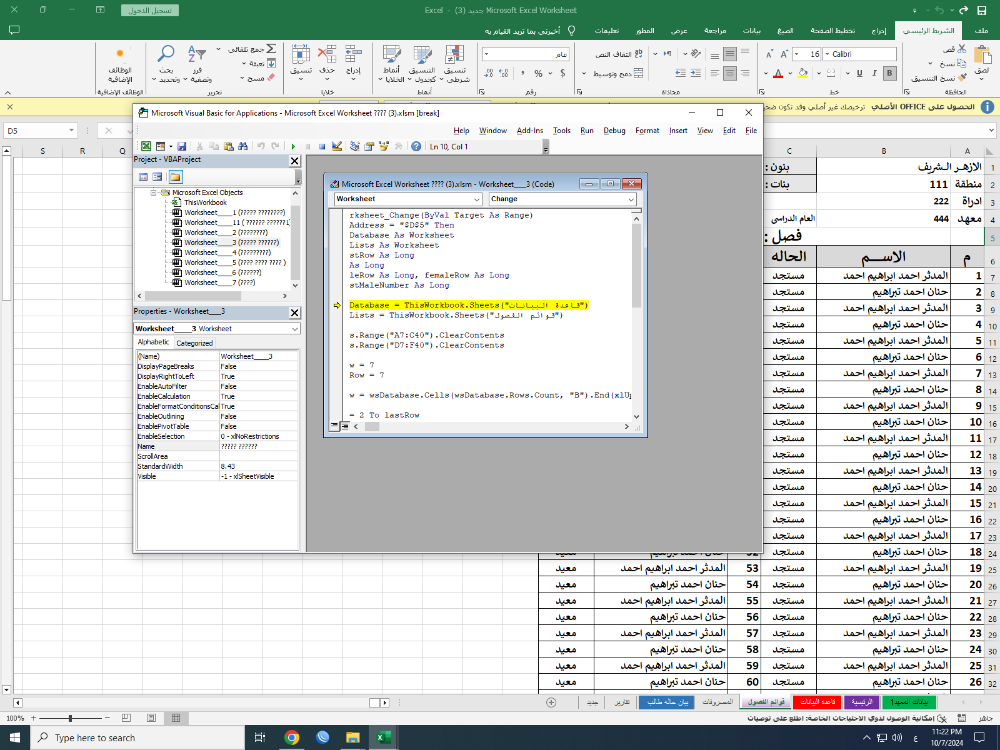Open Properties Window icon in VBA toolbar

pyautogui.click(x=369, y=147)
